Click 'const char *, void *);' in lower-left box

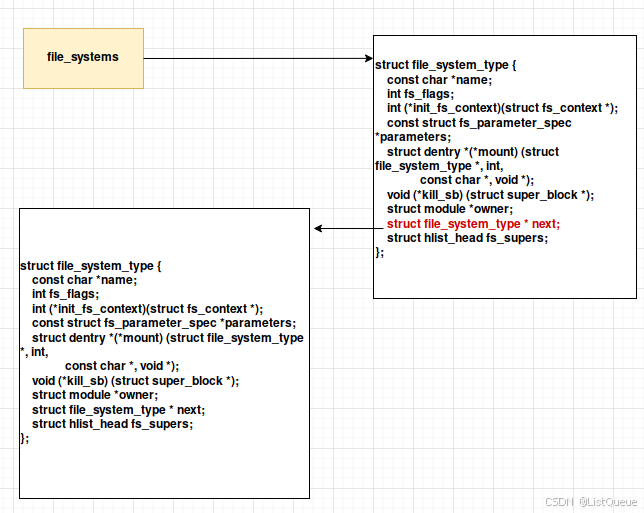click(x=122, y=366)
